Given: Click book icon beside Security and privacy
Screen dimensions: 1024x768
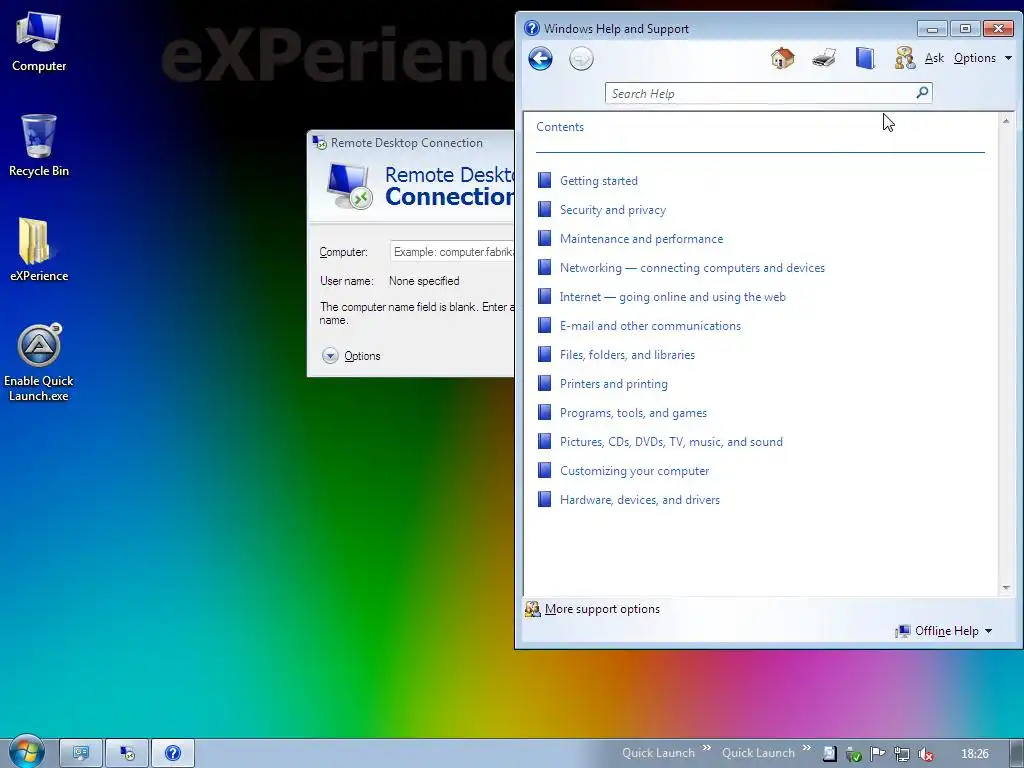Looking at the screenshot, I should tap(544, 209).
